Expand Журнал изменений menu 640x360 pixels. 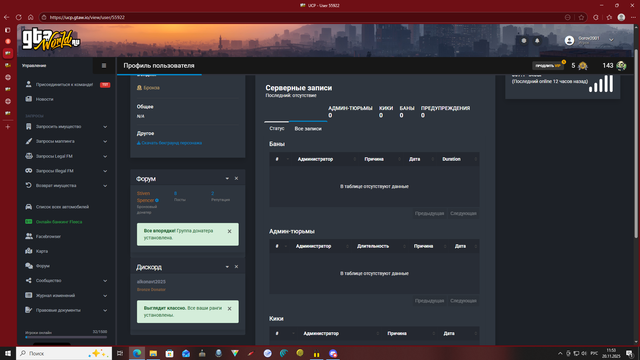tap(67, 295)
